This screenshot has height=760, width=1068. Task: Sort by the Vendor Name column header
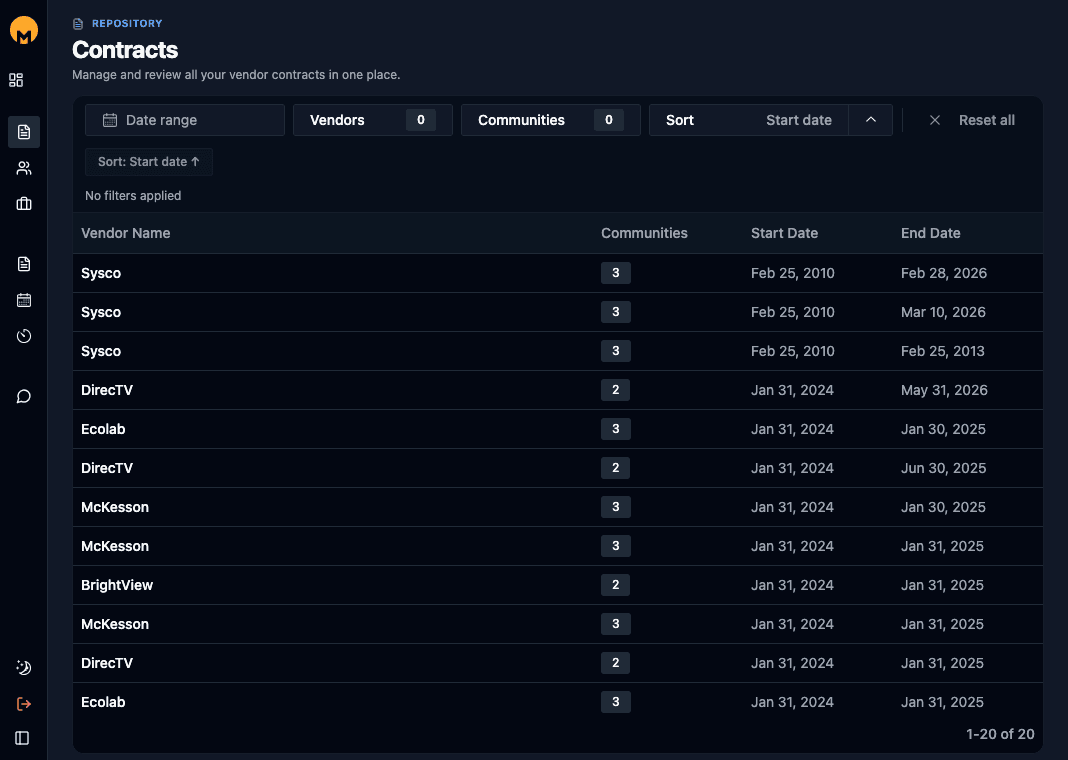click(125, 233)
